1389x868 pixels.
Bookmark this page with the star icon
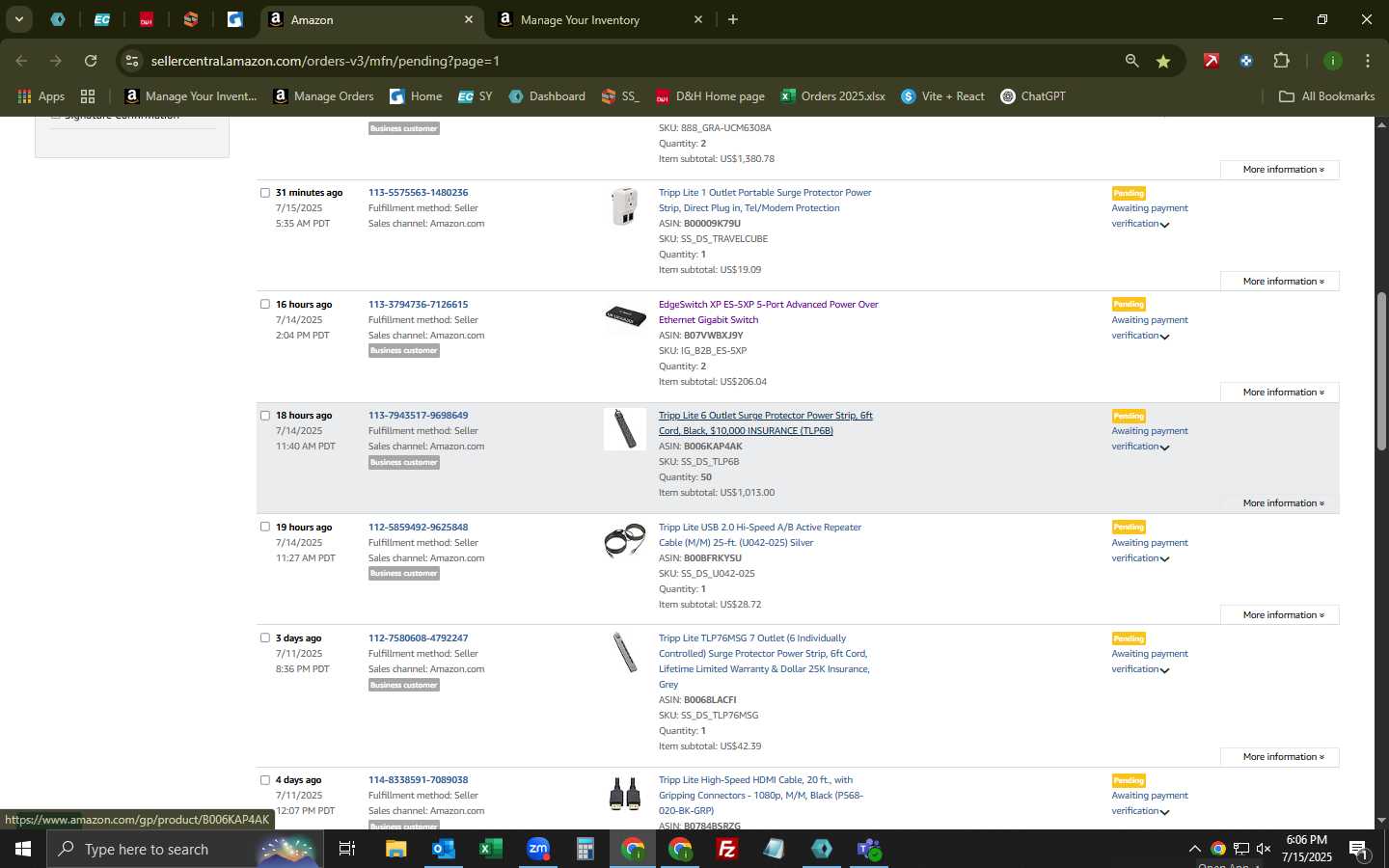click(x=1163, y=61)
